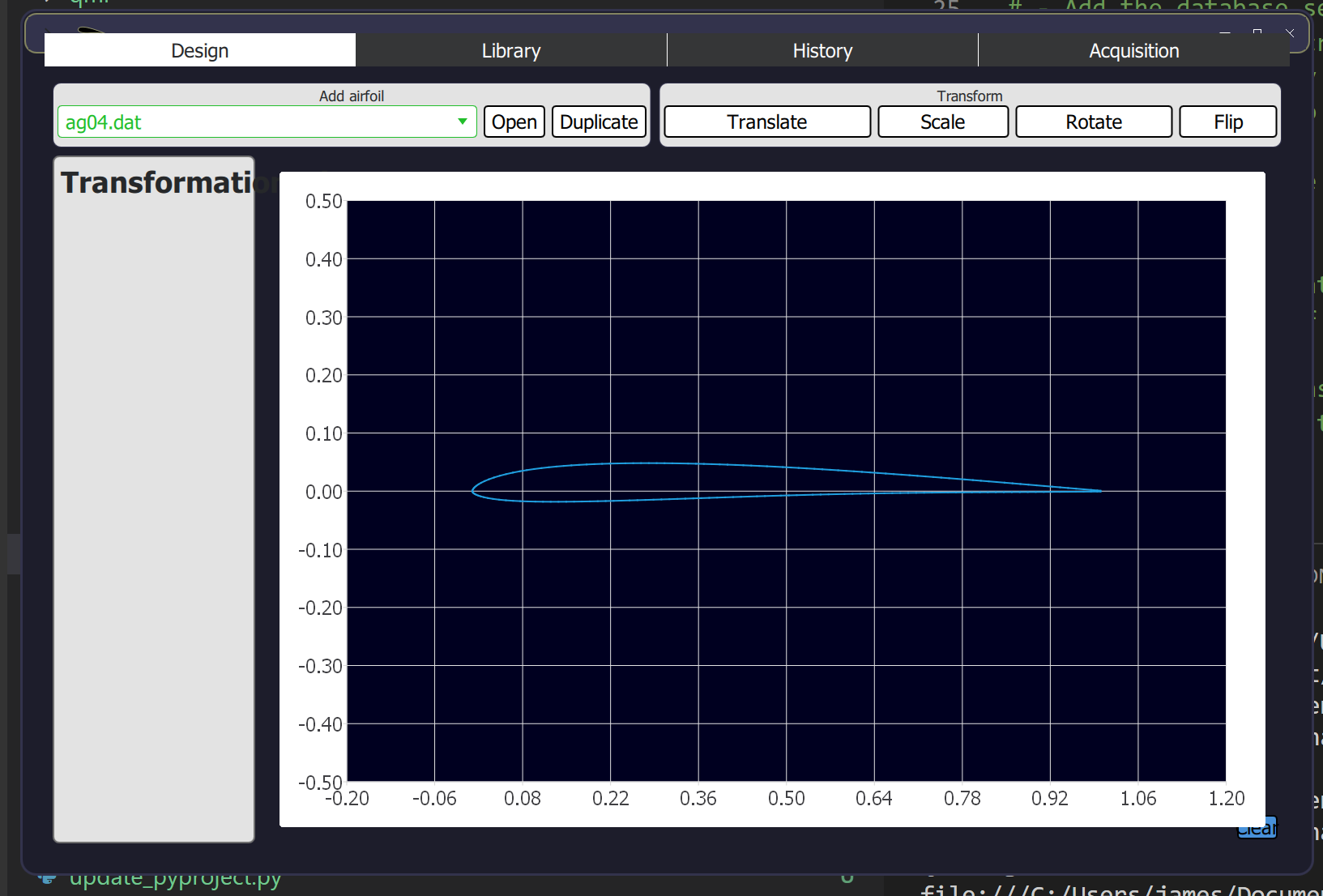The width and height of the screenshot is (1323, 896).
Task: Click the 0.50 y-axis label
Action: tap(323, 201)
